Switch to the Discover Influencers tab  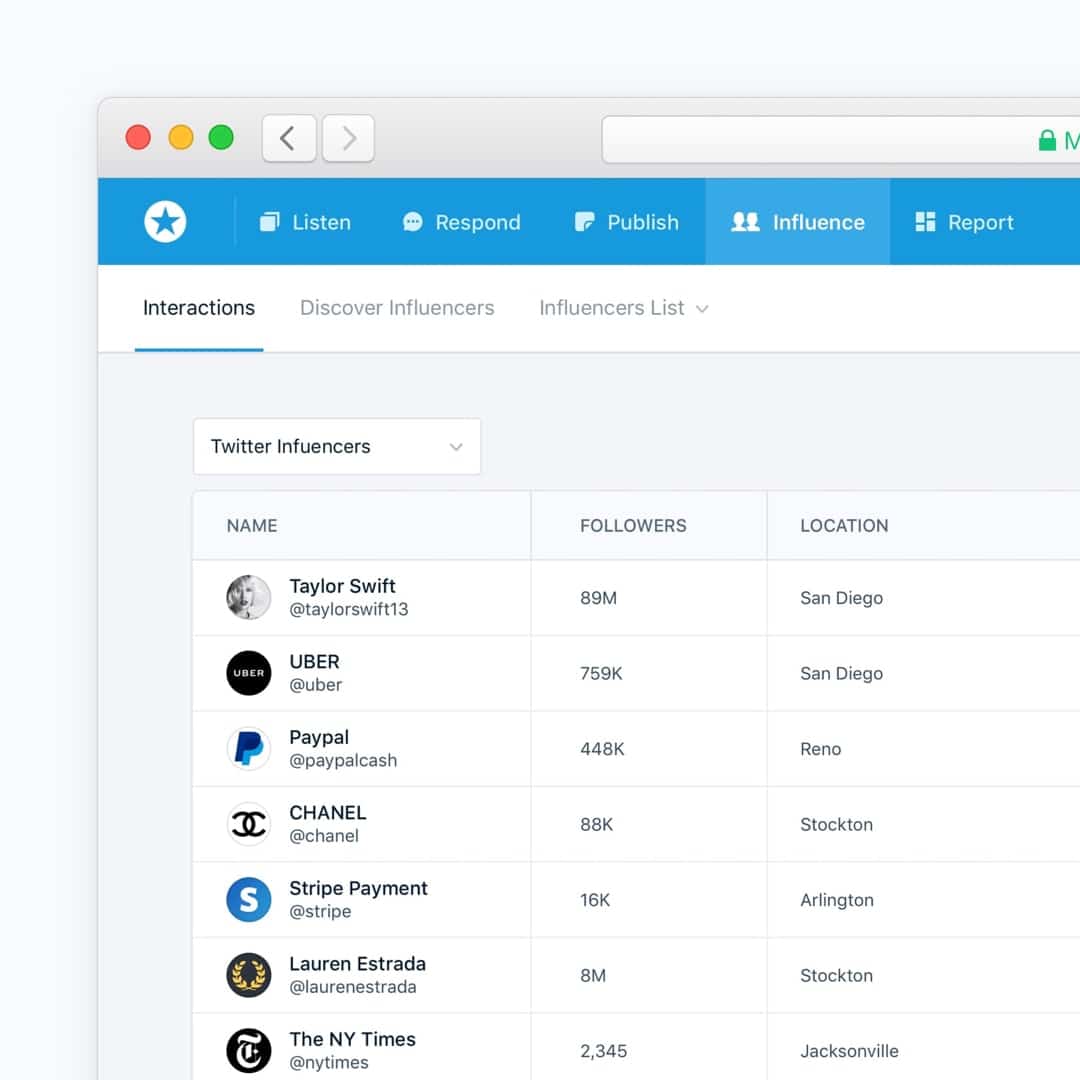397,308
